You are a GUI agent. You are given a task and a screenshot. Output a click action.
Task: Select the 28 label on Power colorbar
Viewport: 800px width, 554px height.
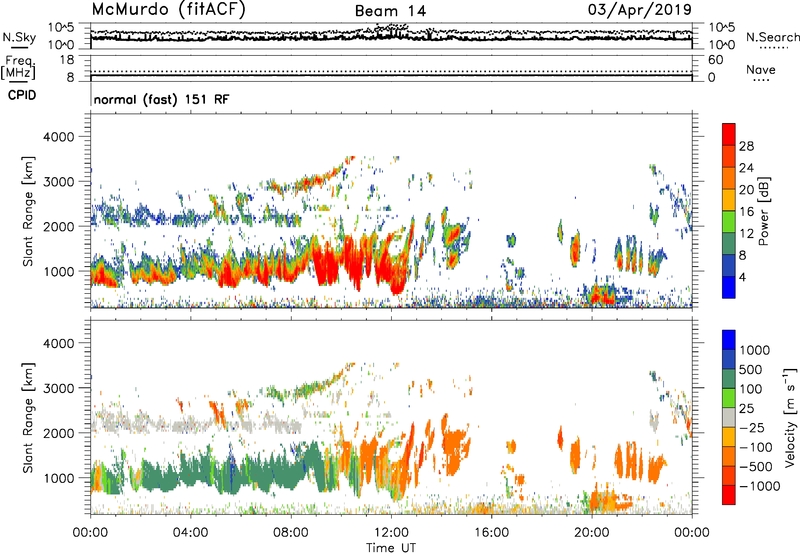point(746,146)
